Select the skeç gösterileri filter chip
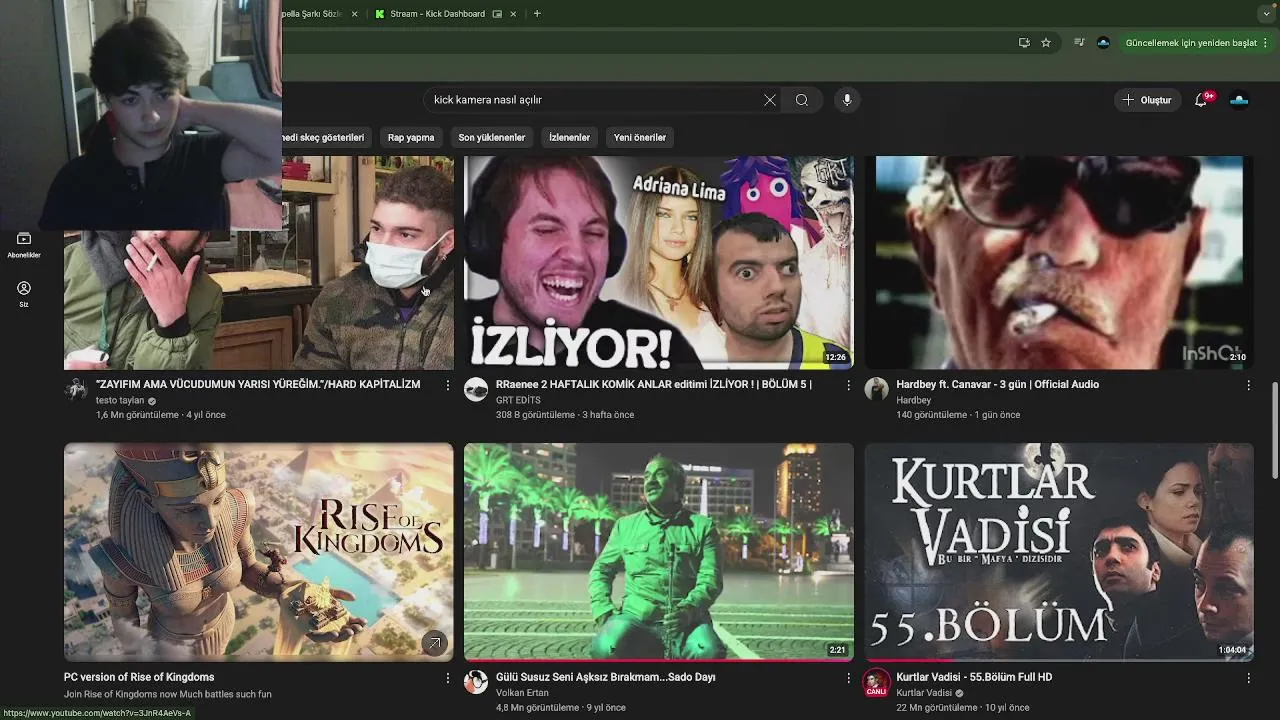The width and height of the screenshot is (1280, 720). pos(327,137)
